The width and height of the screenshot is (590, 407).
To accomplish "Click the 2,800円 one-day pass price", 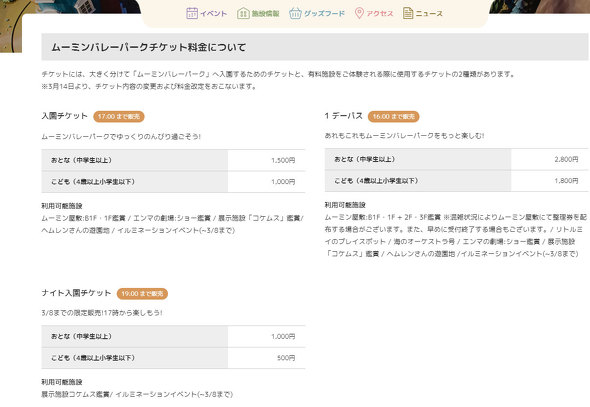I will click(566, 159).
